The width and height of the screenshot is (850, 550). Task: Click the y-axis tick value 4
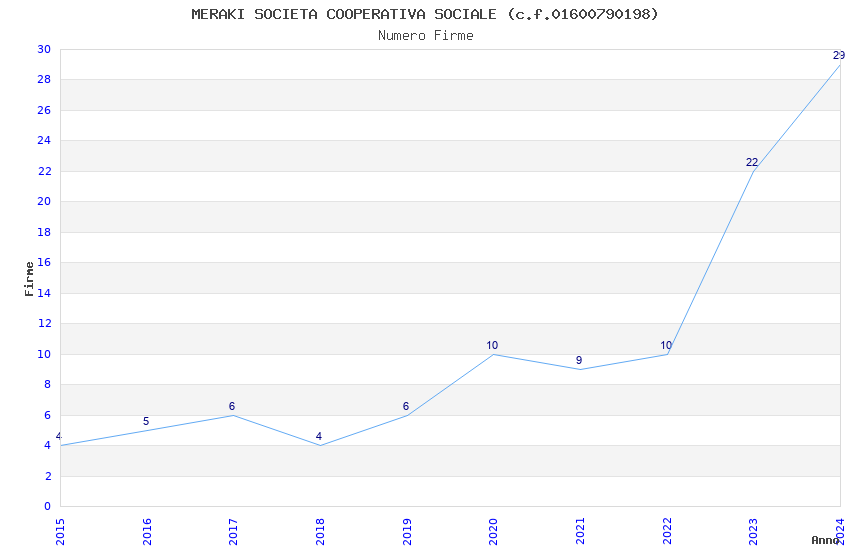pyautogui.click(x=48, y=445)
